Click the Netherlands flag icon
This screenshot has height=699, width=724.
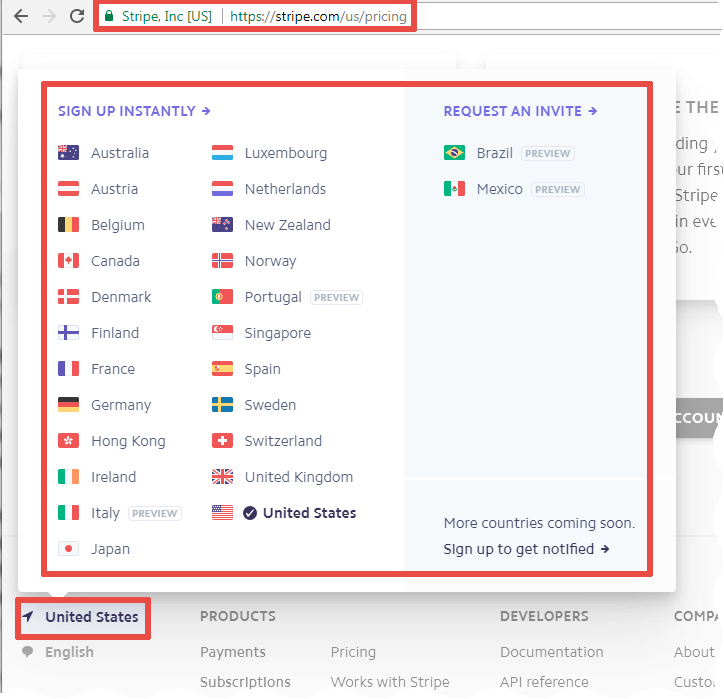[222, 188]
